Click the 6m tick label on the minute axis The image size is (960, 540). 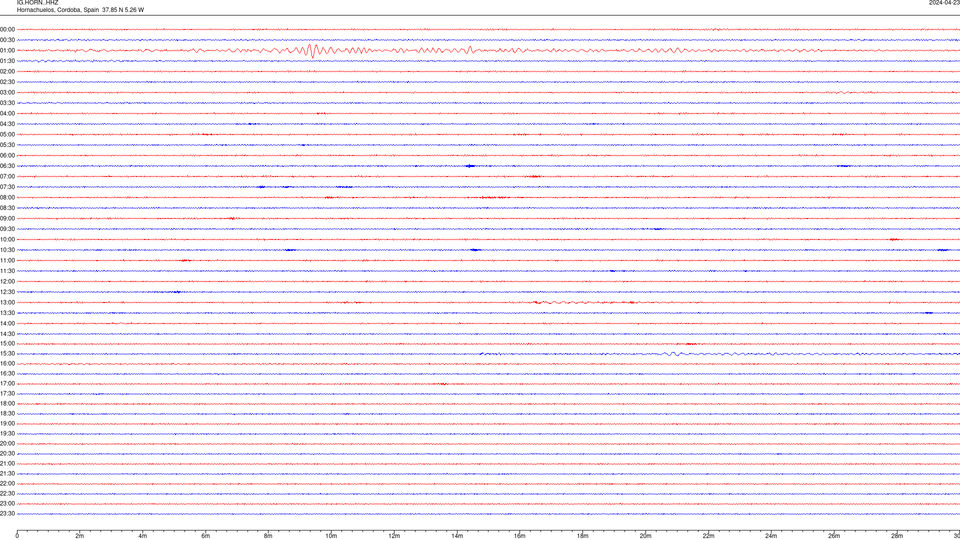pyautogui.click(x=206, y=536)
